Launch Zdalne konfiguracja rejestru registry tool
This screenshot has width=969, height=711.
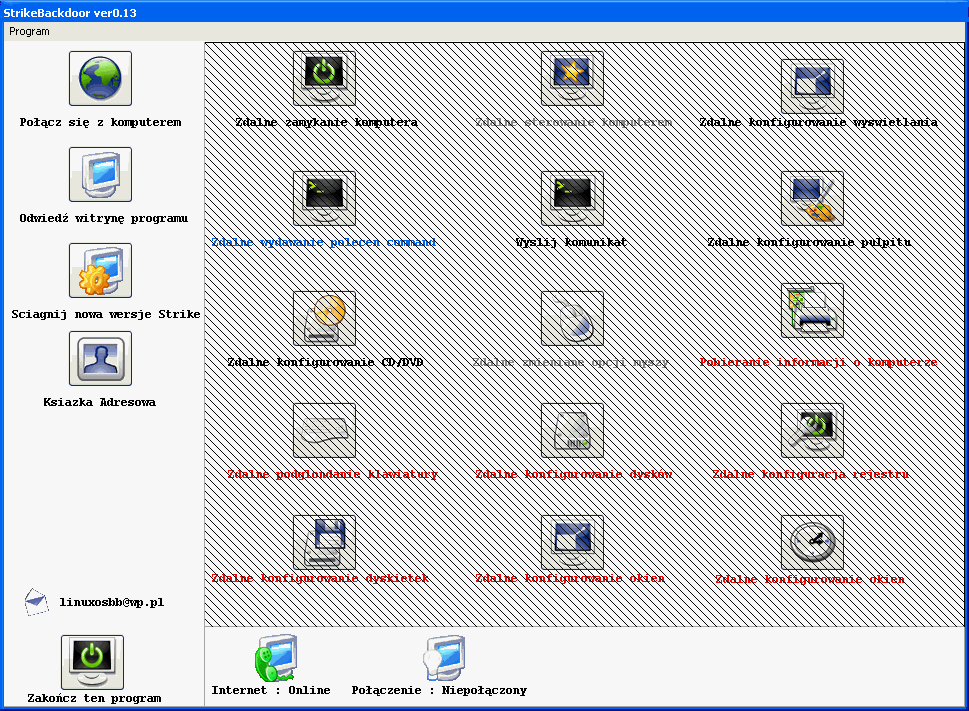coord(812,430)
